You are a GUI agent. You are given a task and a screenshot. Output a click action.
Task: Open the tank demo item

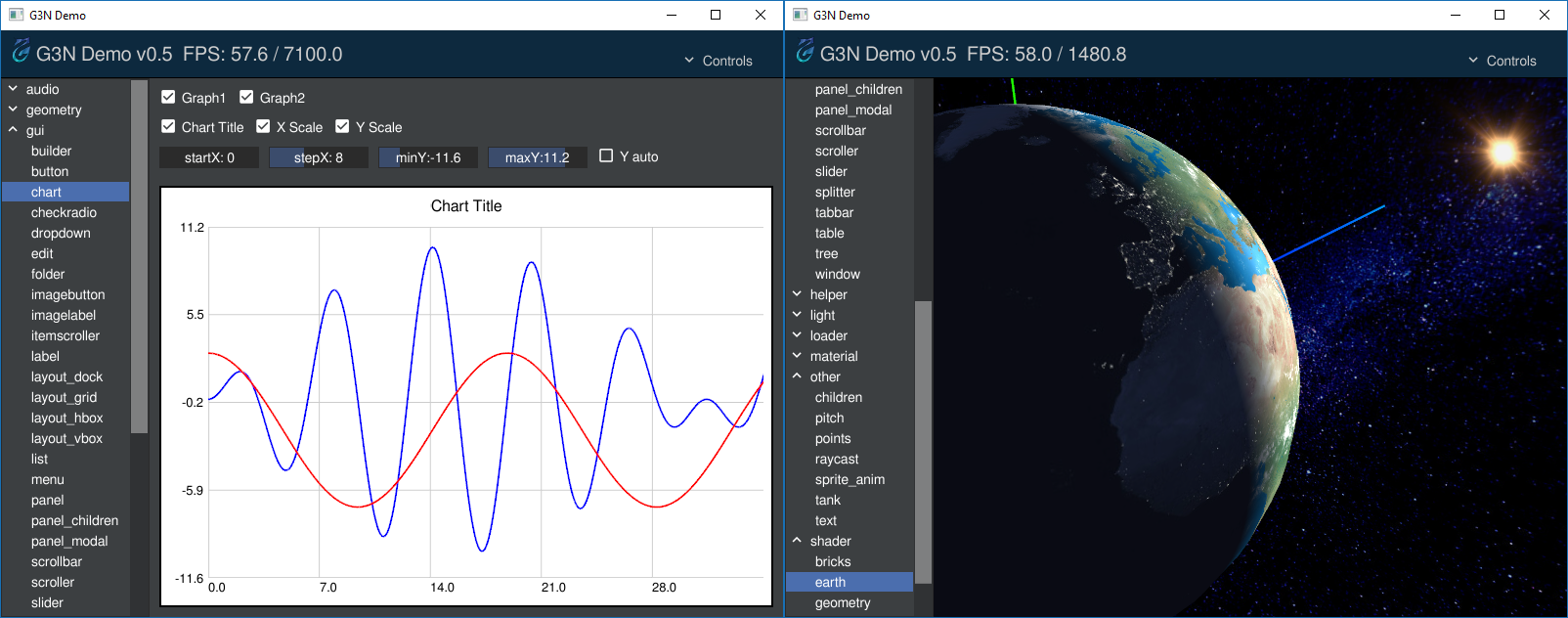pyautogui.click(x=849, y=500)
